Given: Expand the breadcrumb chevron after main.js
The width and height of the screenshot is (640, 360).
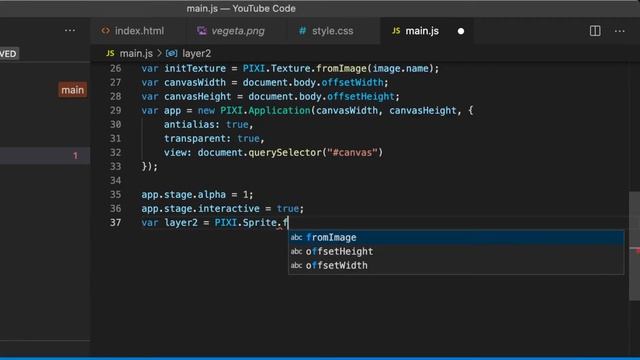Looking at the screenshot, I should pyautogui.click(x=159, y=53).
